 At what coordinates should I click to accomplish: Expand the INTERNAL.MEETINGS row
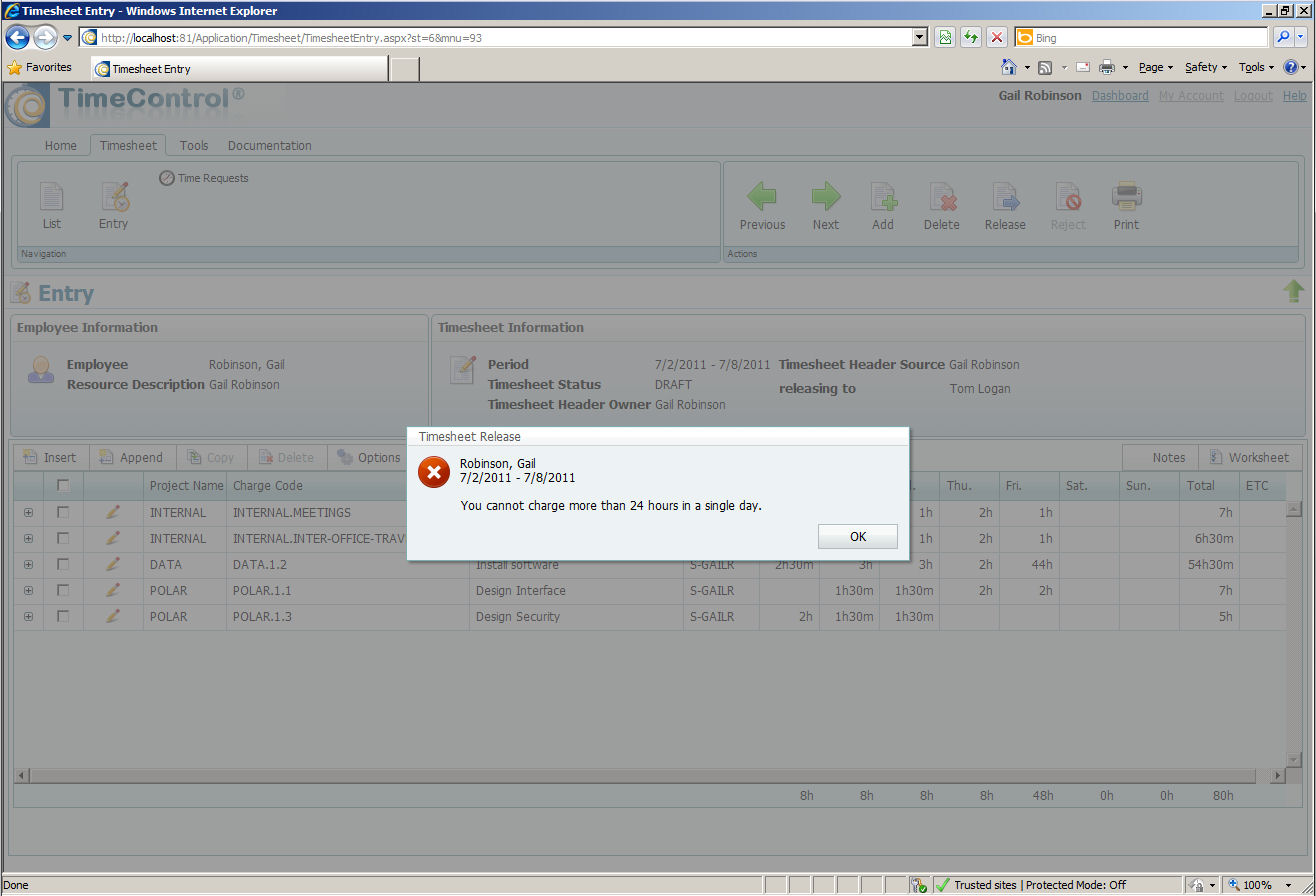28,512
